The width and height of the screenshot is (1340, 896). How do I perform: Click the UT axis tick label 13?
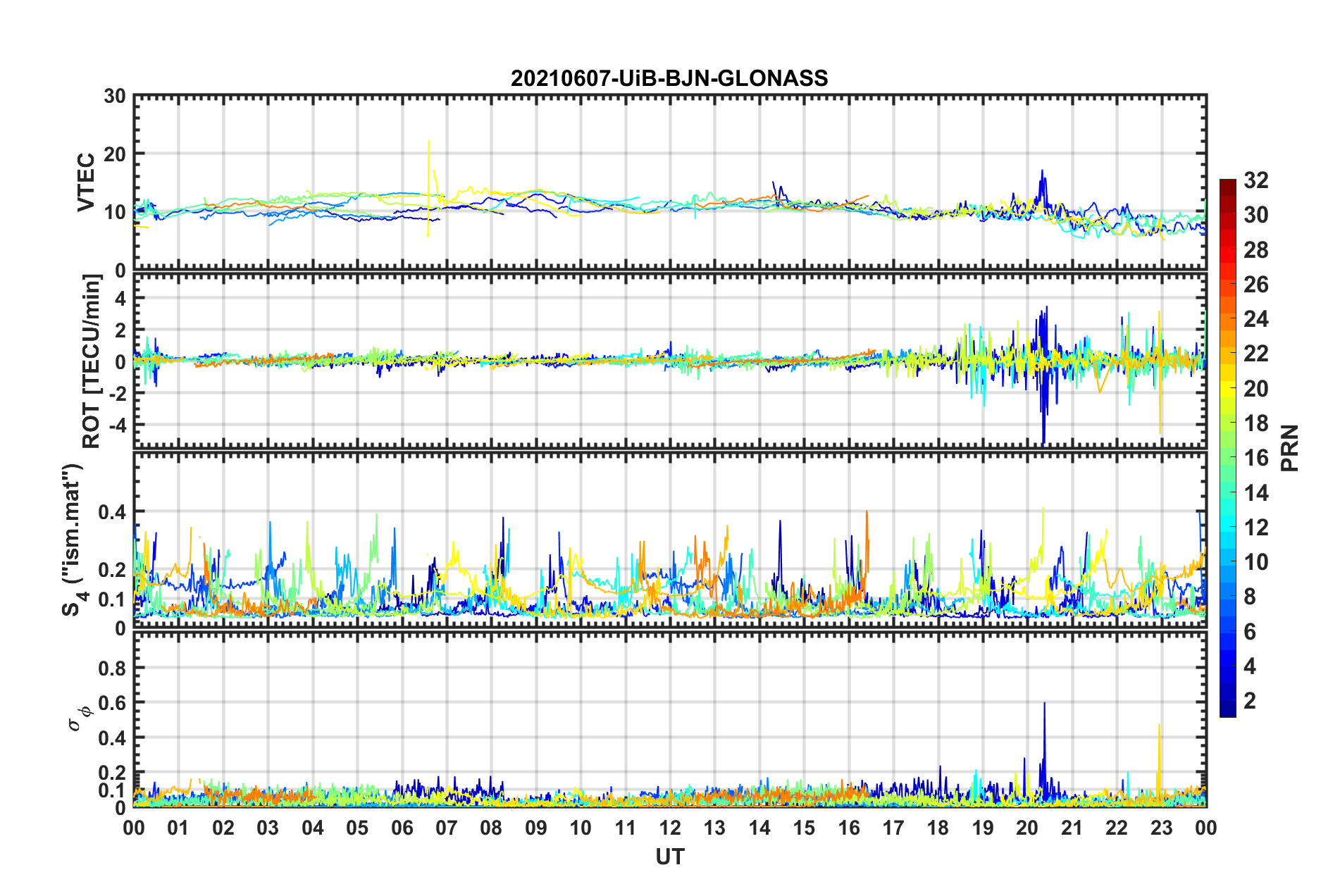(x=714, y=828)
